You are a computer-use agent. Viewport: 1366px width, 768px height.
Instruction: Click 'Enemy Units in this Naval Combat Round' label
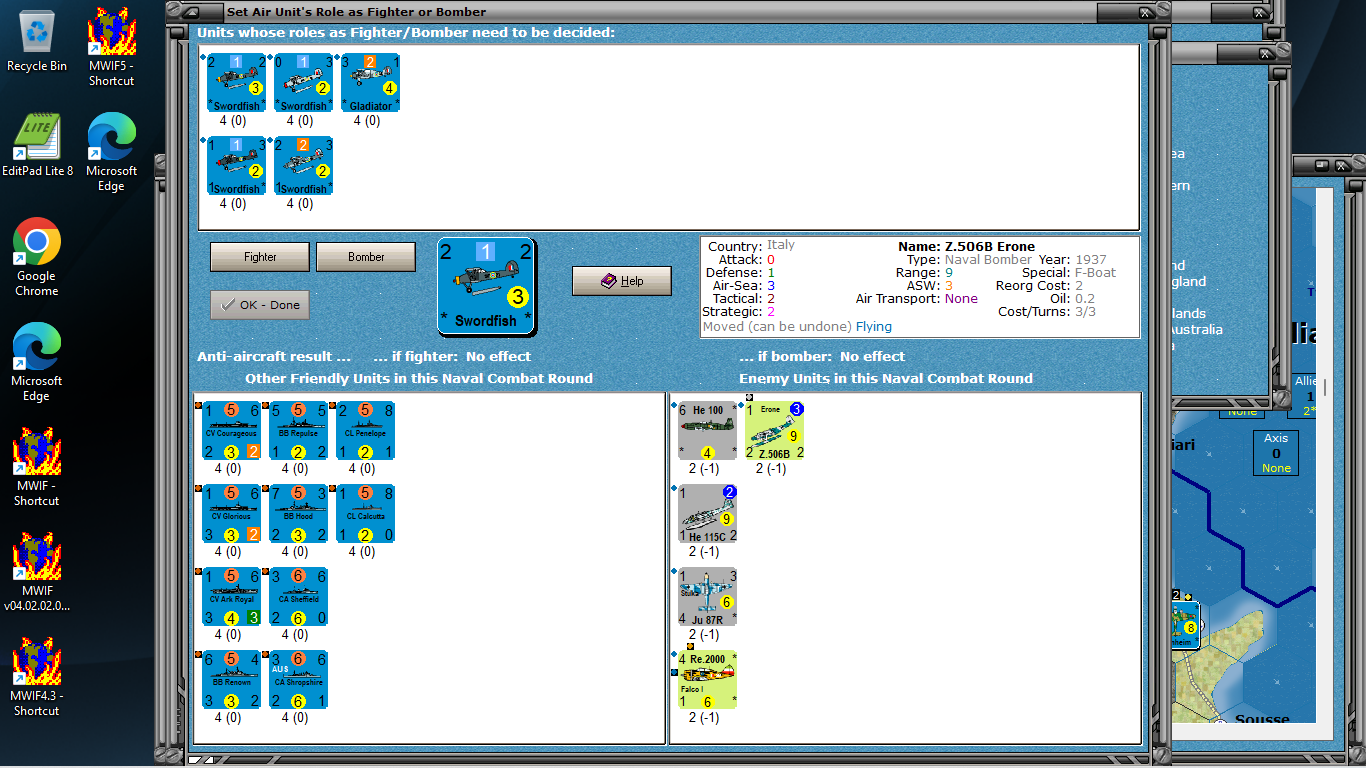[886, 378]
